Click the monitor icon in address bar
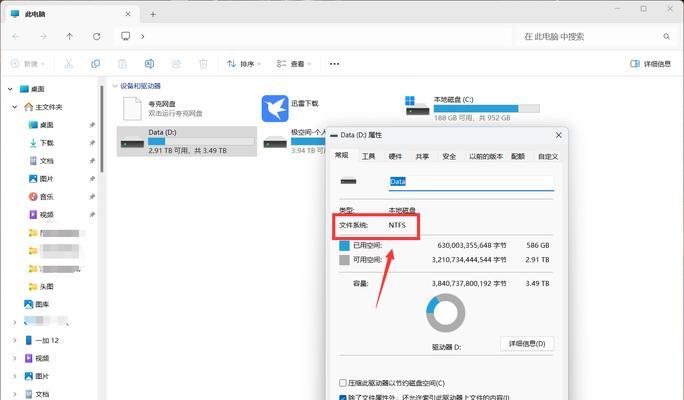The height and width of the screenshot is (400, 684). (x=126, y=36)
